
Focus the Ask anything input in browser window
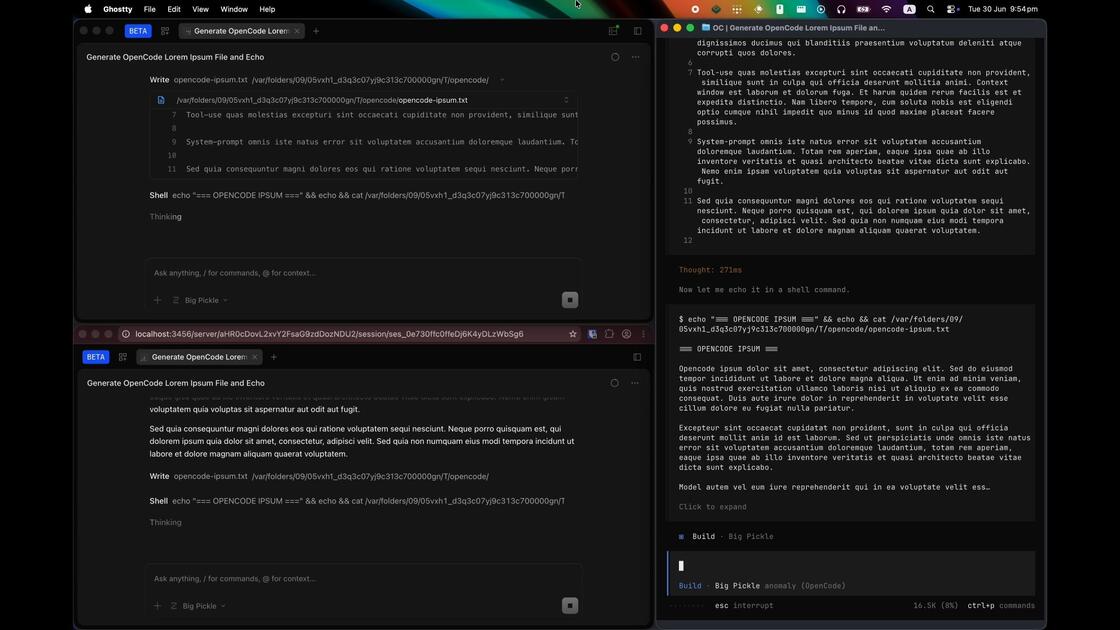[363, 579]
